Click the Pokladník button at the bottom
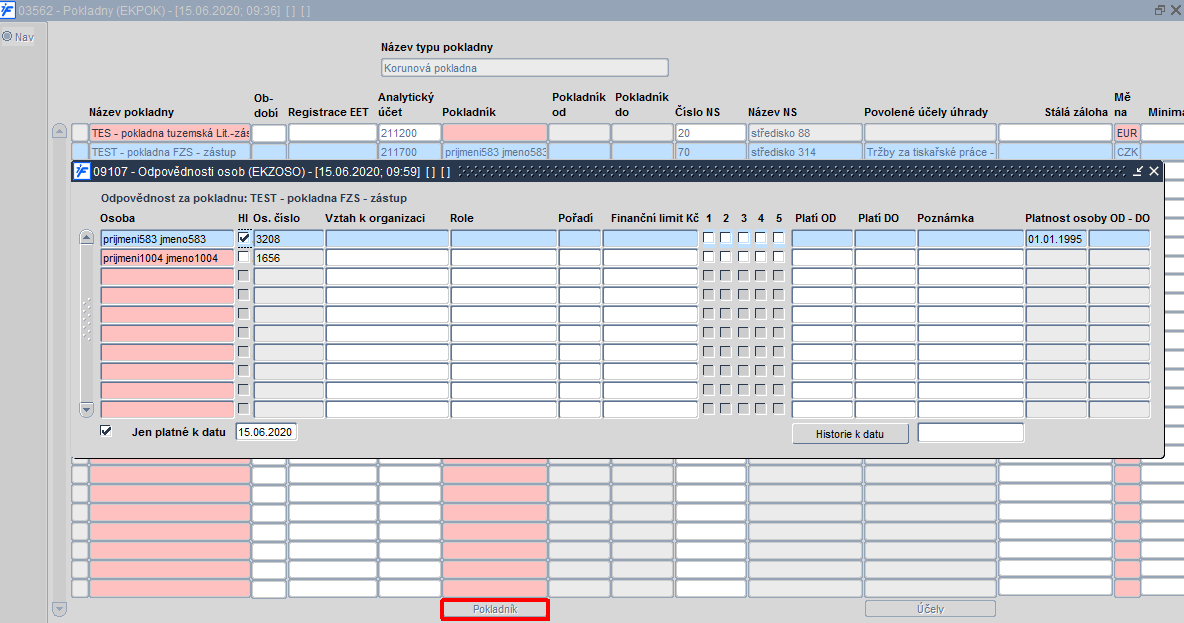The width and height of the screenshot is (1184, 623). point(495,609)
